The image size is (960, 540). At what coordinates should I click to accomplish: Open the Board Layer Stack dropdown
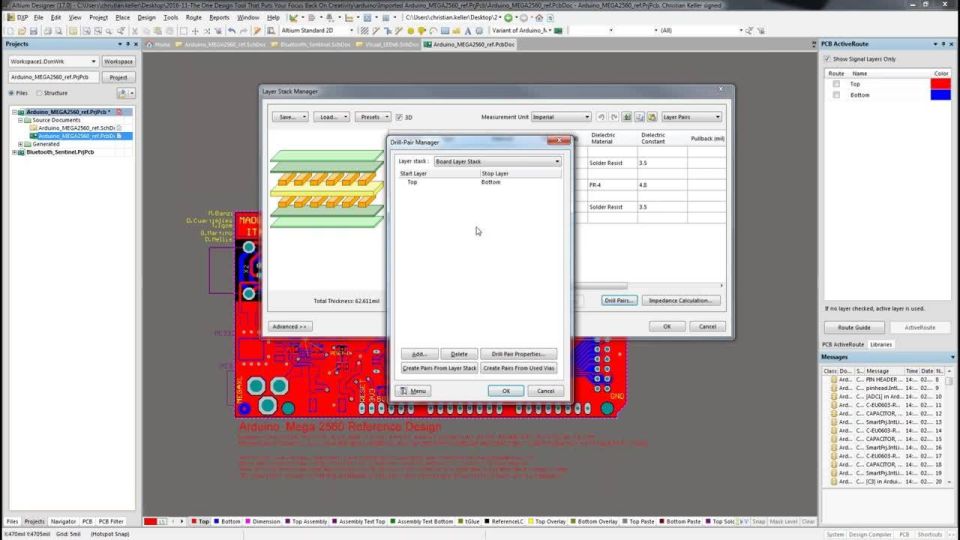[497, 162]
